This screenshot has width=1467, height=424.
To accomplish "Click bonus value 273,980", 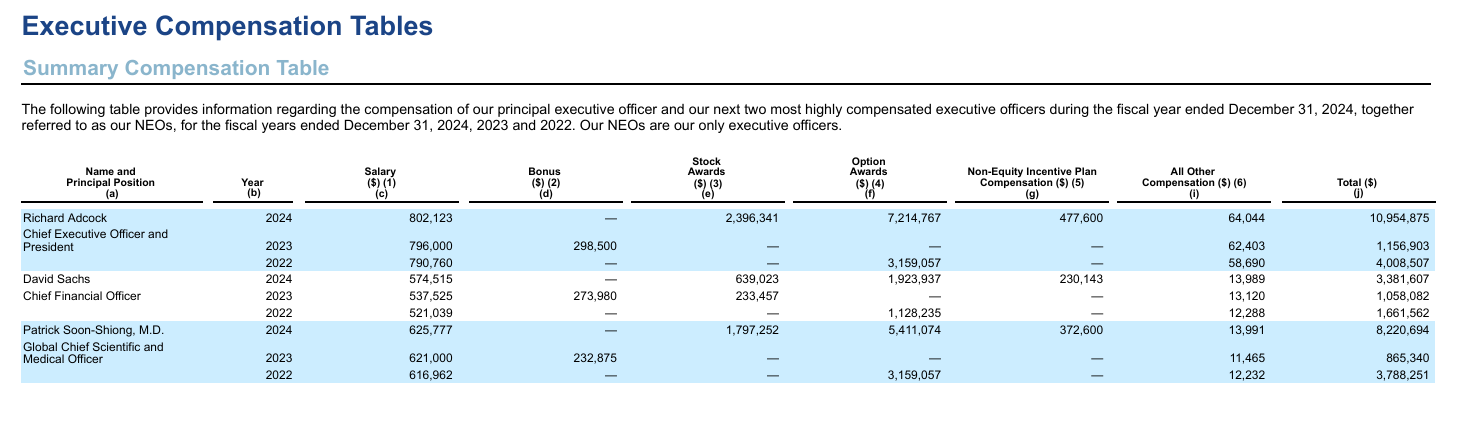I will tap(596, 296).
